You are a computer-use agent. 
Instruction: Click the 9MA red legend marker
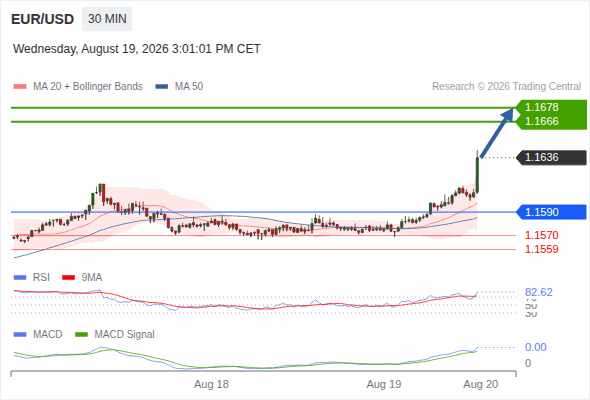click(x=68, y=278)
